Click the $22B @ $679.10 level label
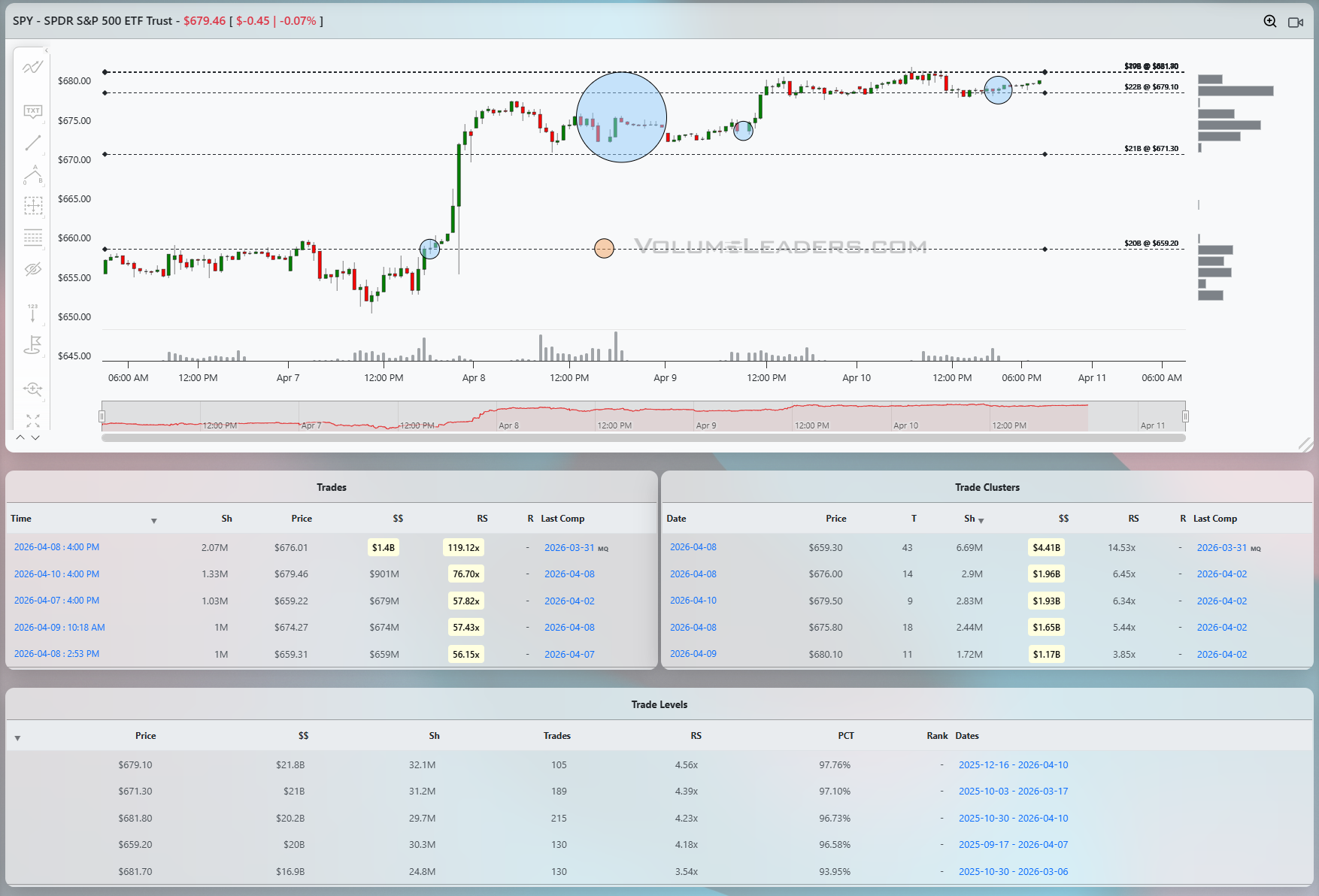The height and width of the screenshot is (896, 1319). coord(1151,87)
